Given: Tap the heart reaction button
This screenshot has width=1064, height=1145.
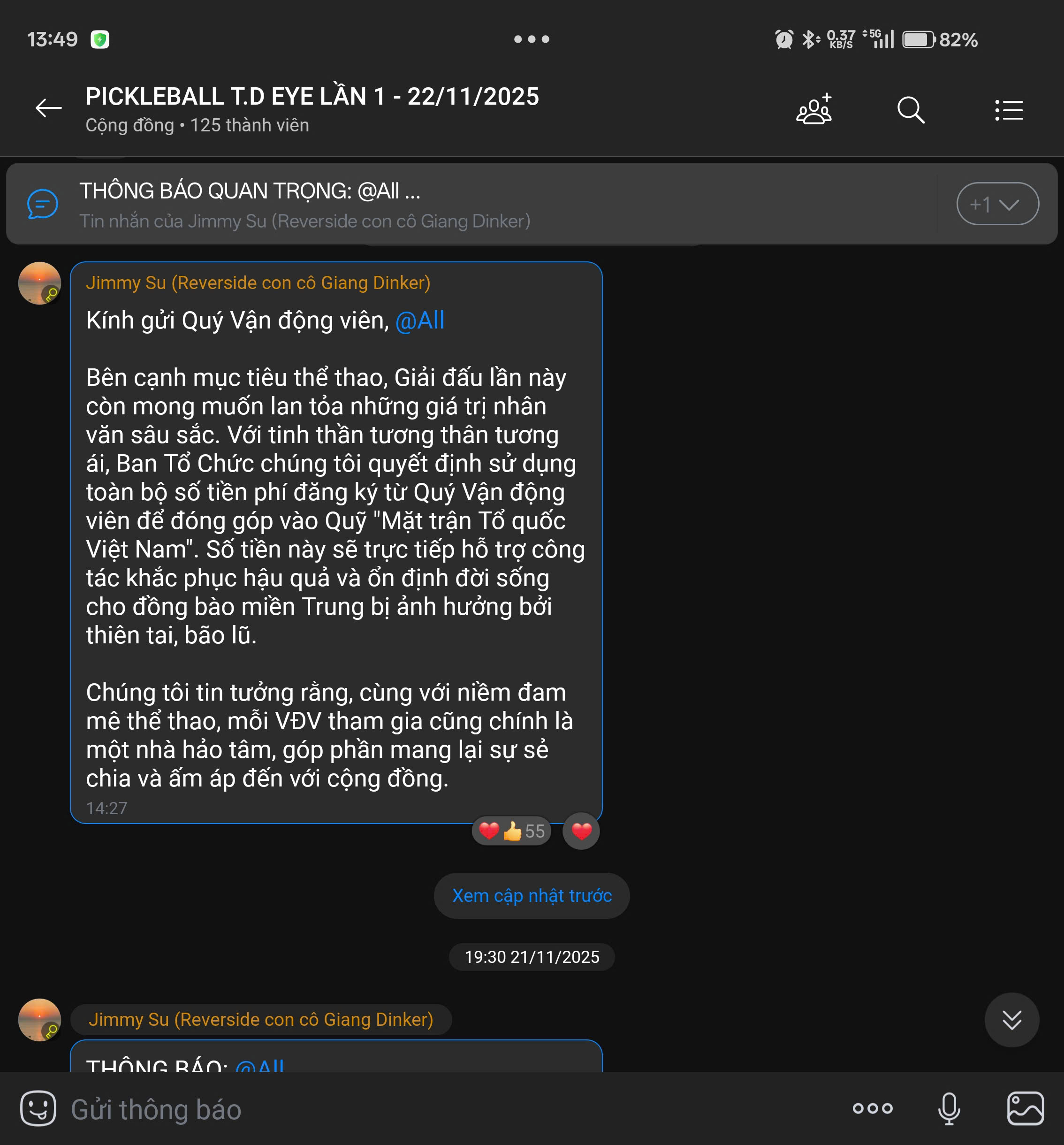Looking at the screenshot, I should coord(581,831).
